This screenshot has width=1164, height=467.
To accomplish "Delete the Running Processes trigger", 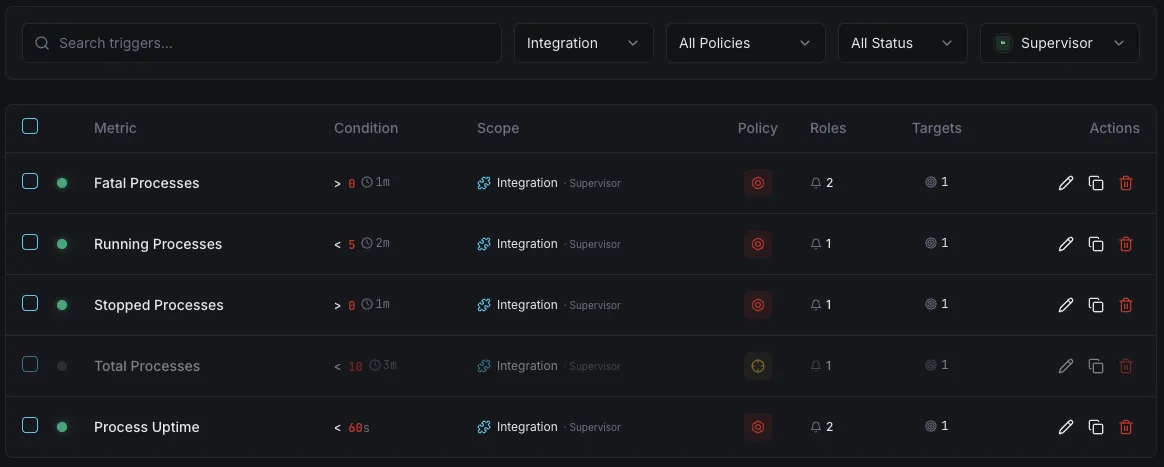I will click(x=1126, y=244).
